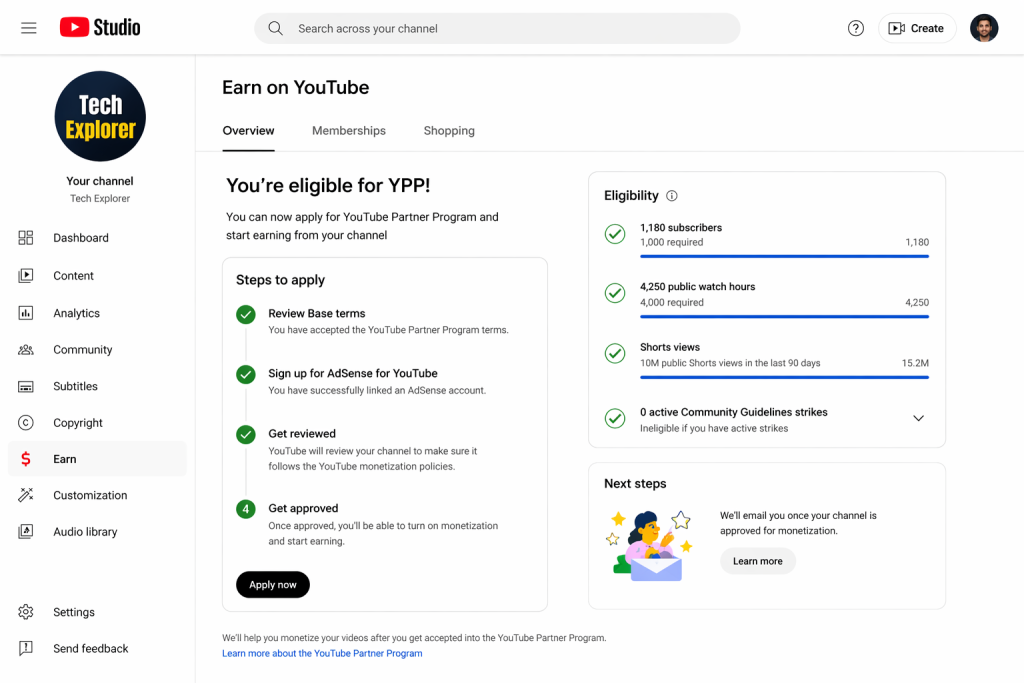This screenshot has width=1024, height=683.
Task: Click the '15.2M' Shorts views value
Action: point(915,363)
